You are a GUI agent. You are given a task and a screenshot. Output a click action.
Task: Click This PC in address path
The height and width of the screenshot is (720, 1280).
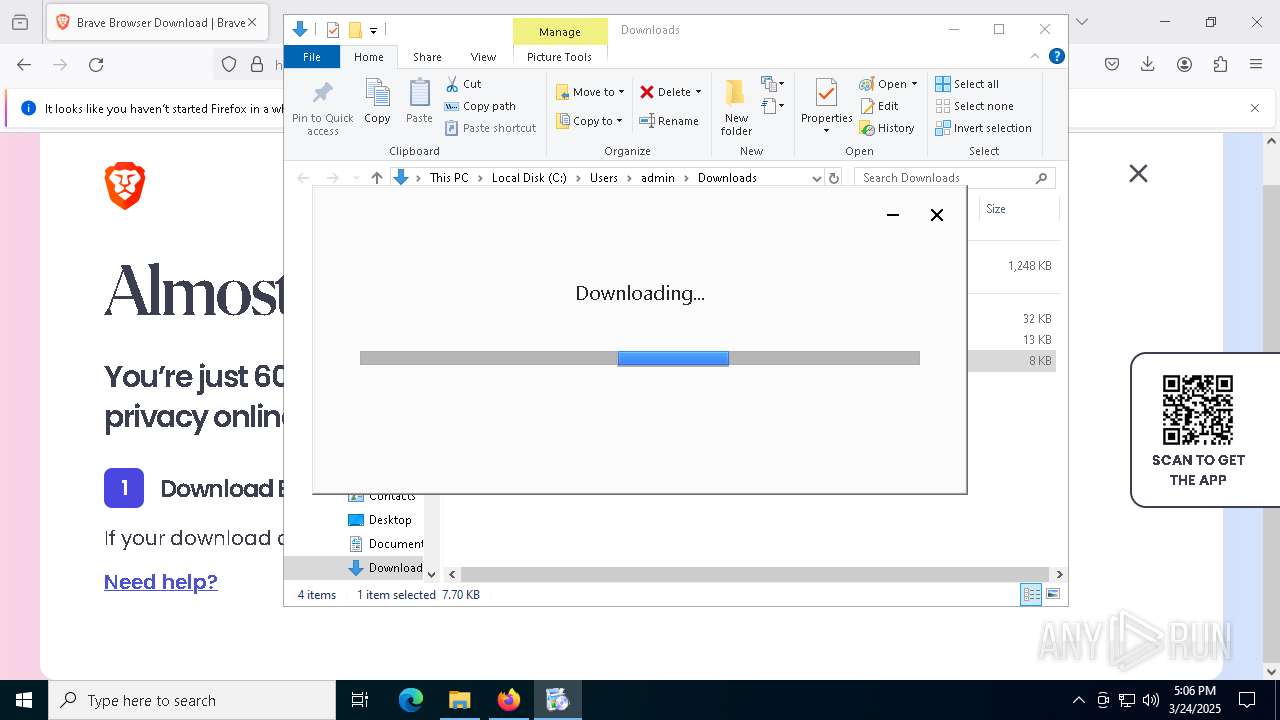pyautogui.click(x=449, y=178)
